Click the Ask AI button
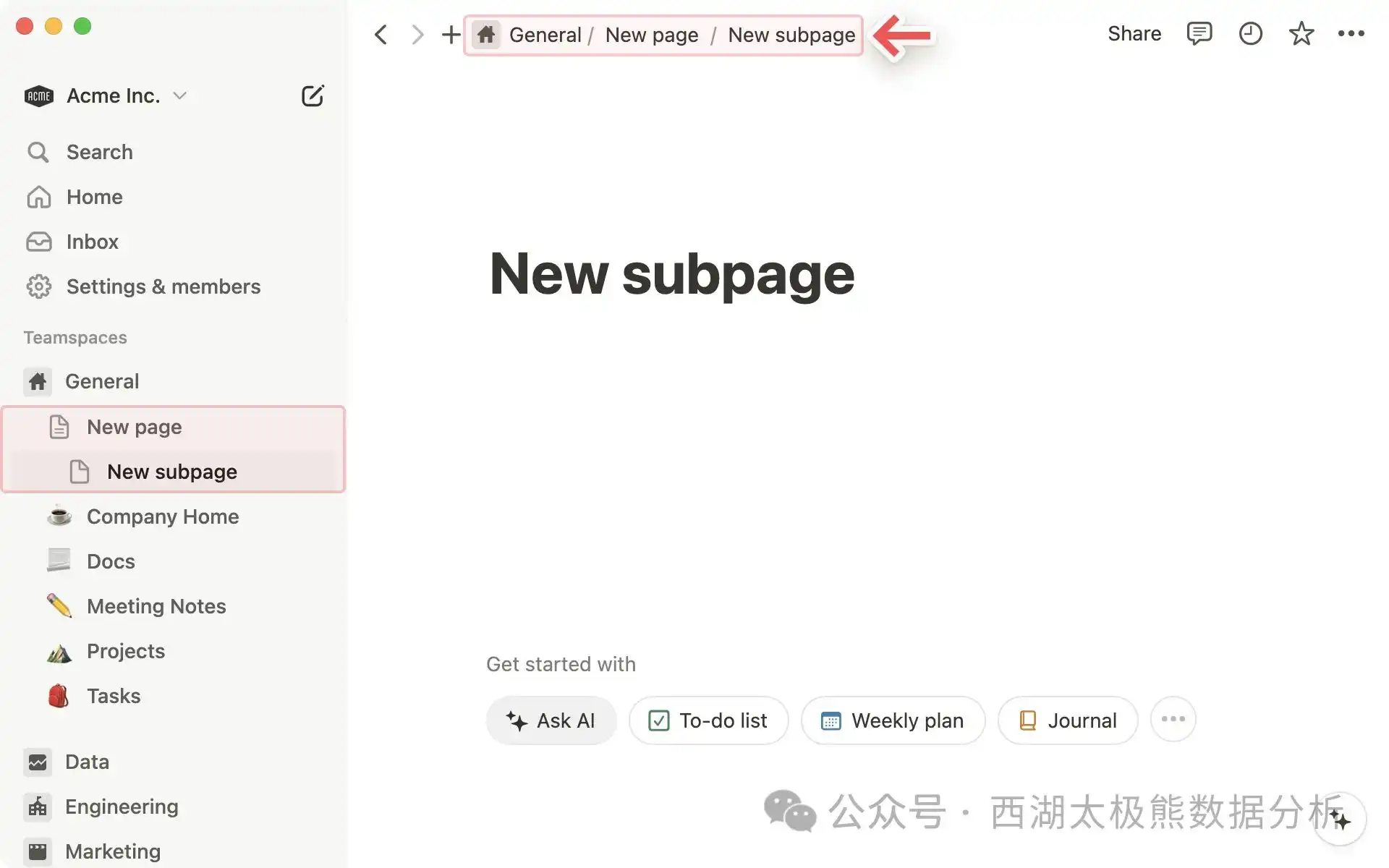 tap(551, 720)
